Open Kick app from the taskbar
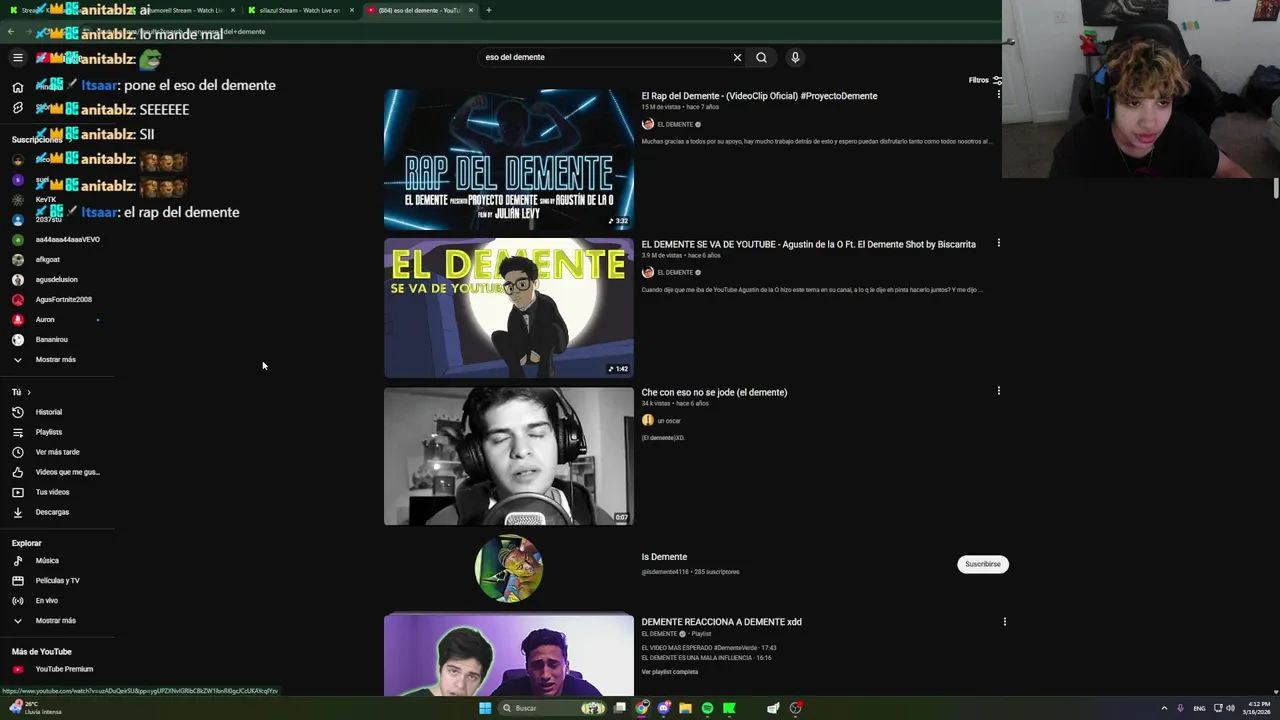The height and width of the screenshot is (720, 1280). pos(729,708)
